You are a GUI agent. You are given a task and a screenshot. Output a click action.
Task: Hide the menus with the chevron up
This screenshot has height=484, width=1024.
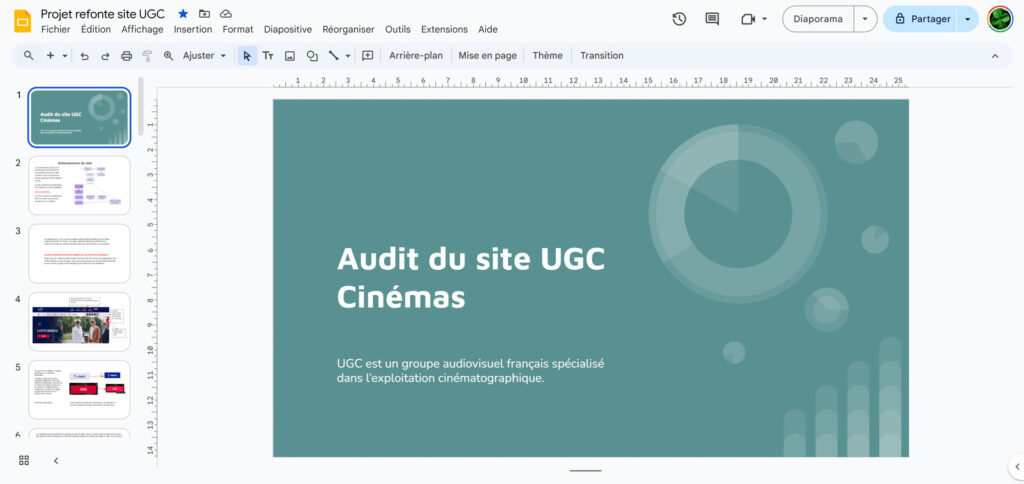(995, 56)
